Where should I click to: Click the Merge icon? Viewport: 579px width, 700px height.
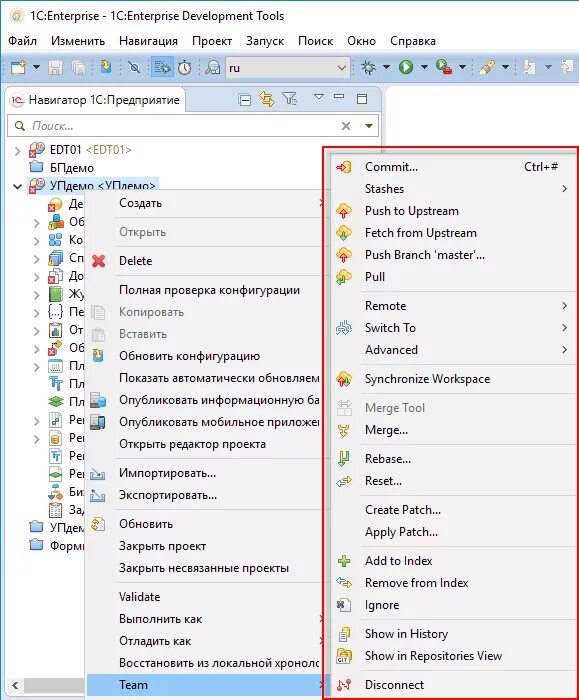344,430
